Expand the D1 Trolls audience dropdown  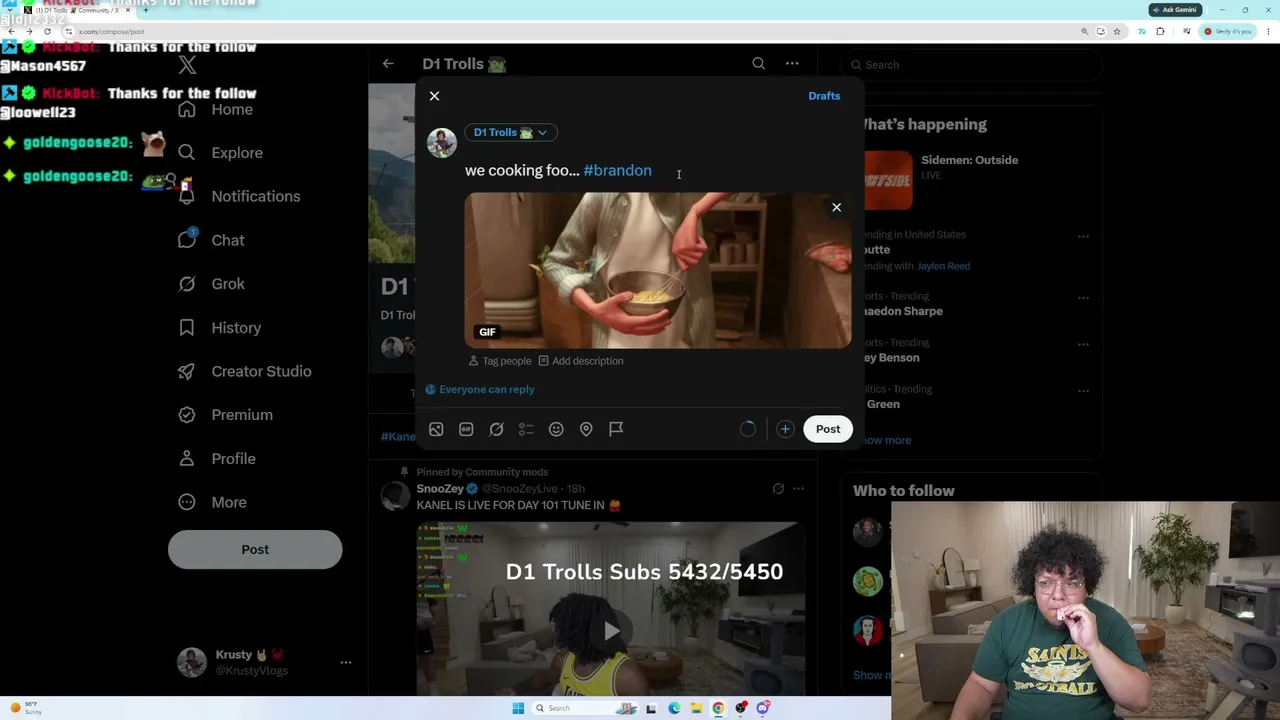(510, 132)
